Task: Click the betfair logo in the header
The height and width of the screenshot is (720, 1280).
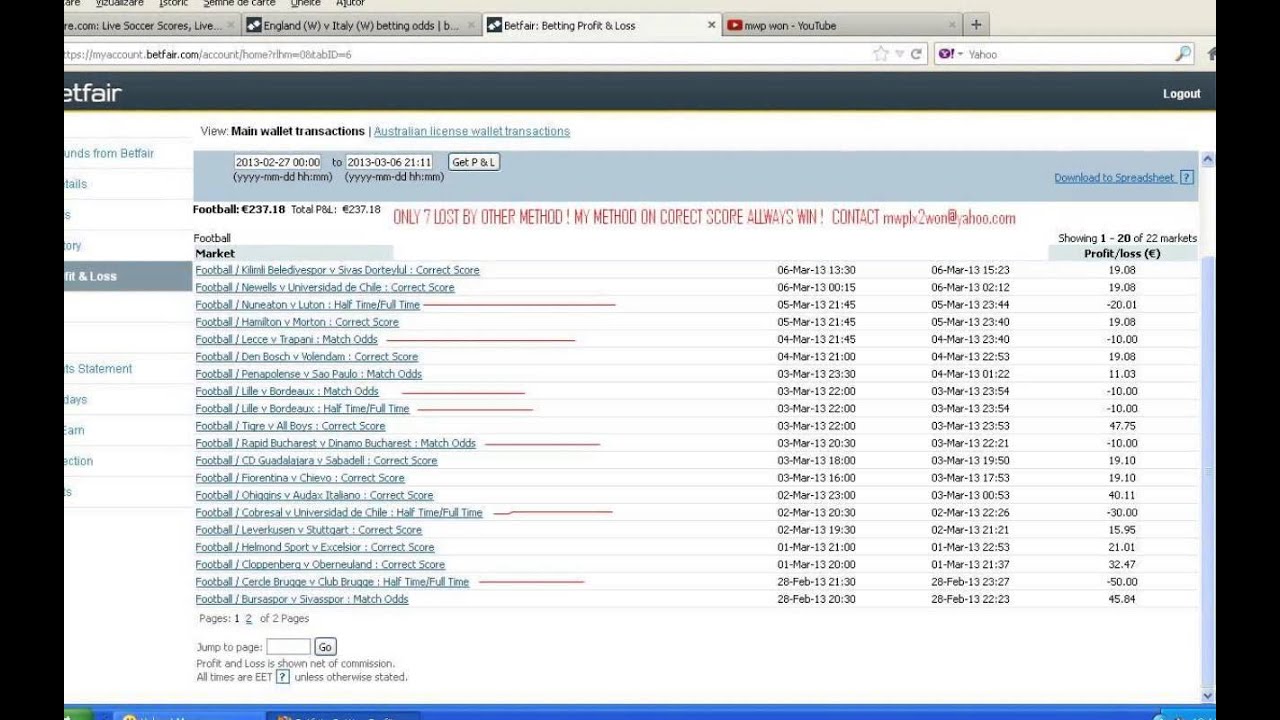Action: [x=92, y=93]
